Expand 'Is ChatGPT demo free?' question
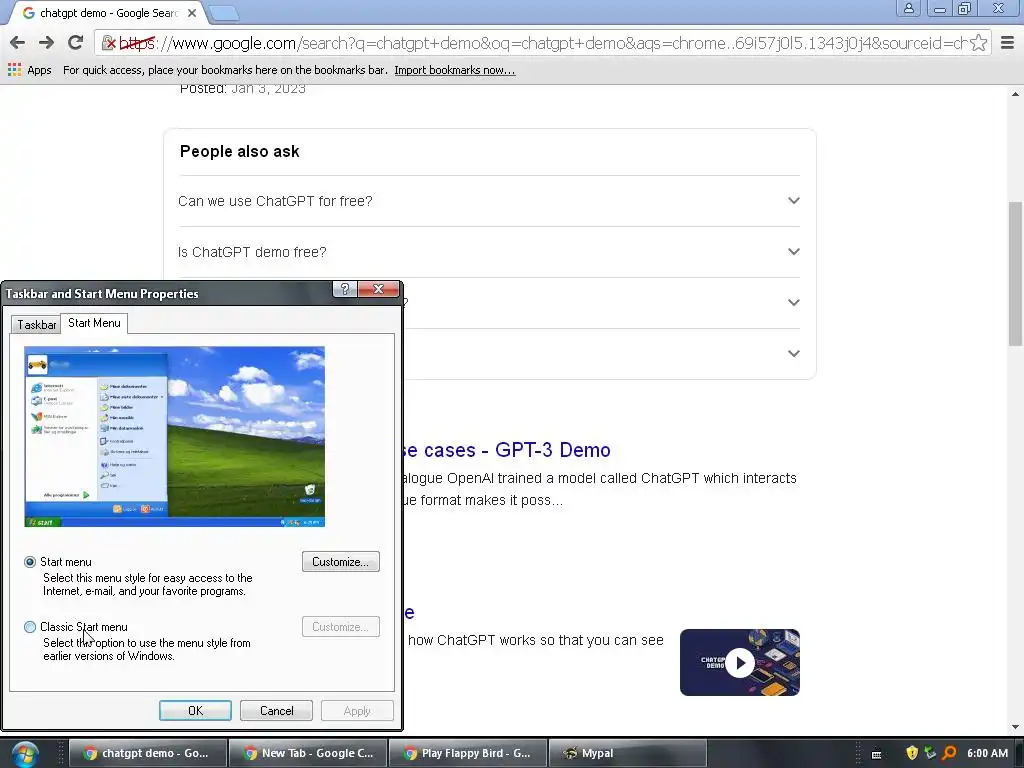Screen dimensions: 1024x768 click(x=489, y=252)
